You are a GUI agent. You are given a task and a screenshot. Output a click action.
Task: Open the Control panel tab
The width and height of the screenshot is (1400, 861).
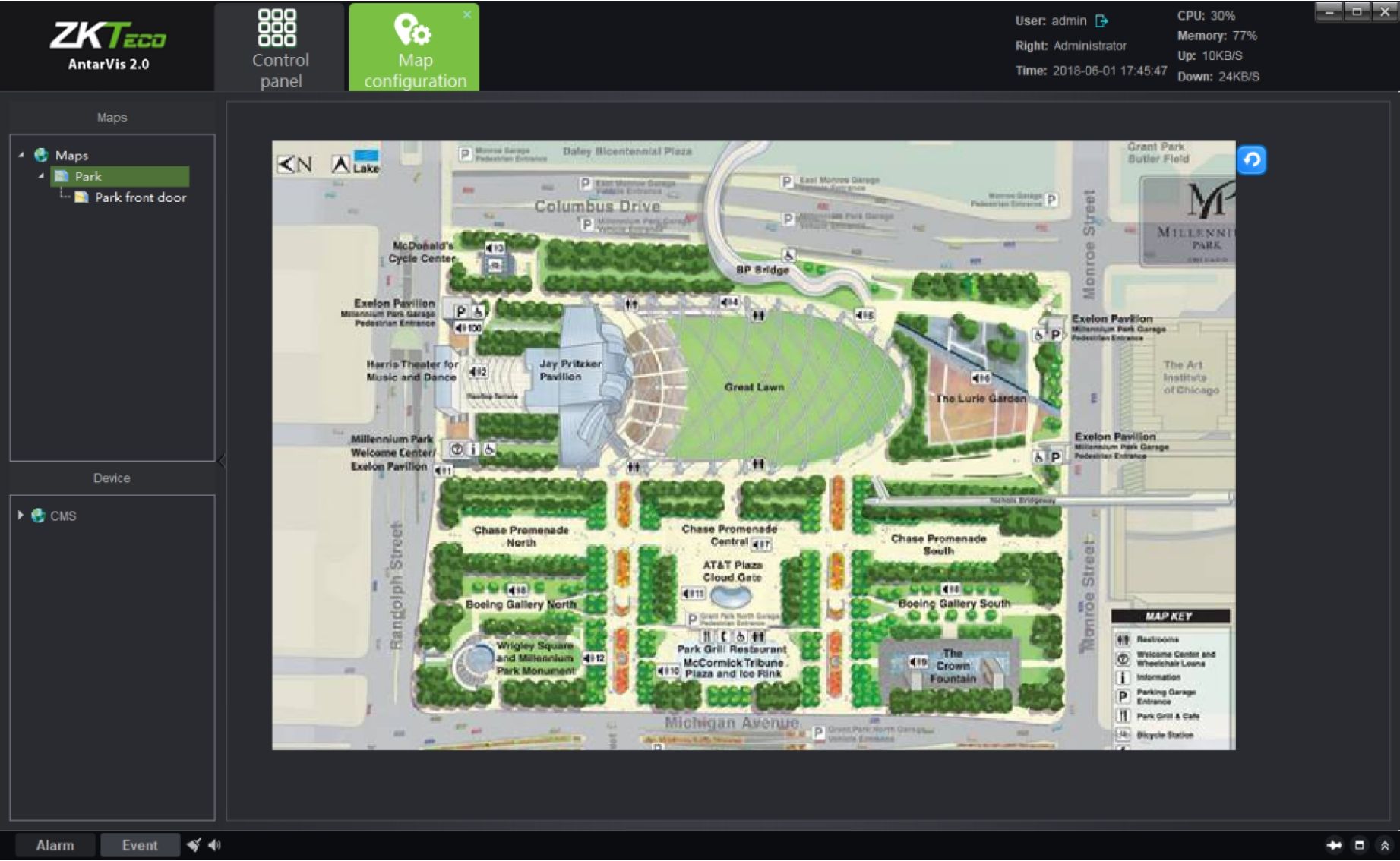click(x=280, y=49)
